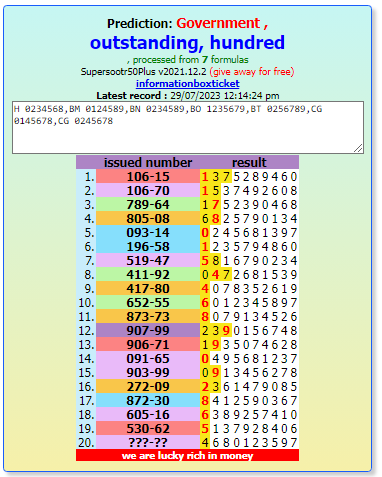The width and height of the screenshot is (382, 477).
Task: Click result row 2361479085
Action: tap(249, 386)
